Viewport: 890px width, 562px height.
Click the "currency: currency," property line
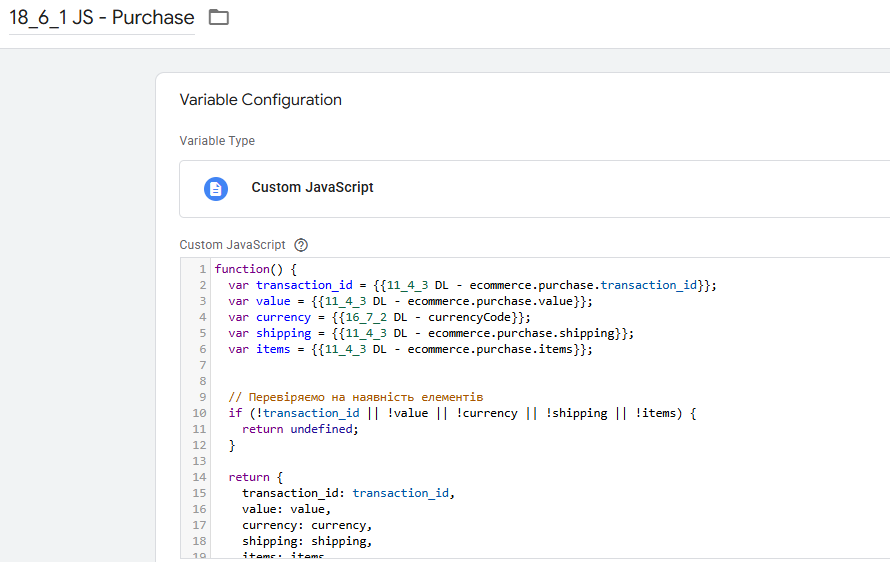pyautogui.click(x=307, y=525)
